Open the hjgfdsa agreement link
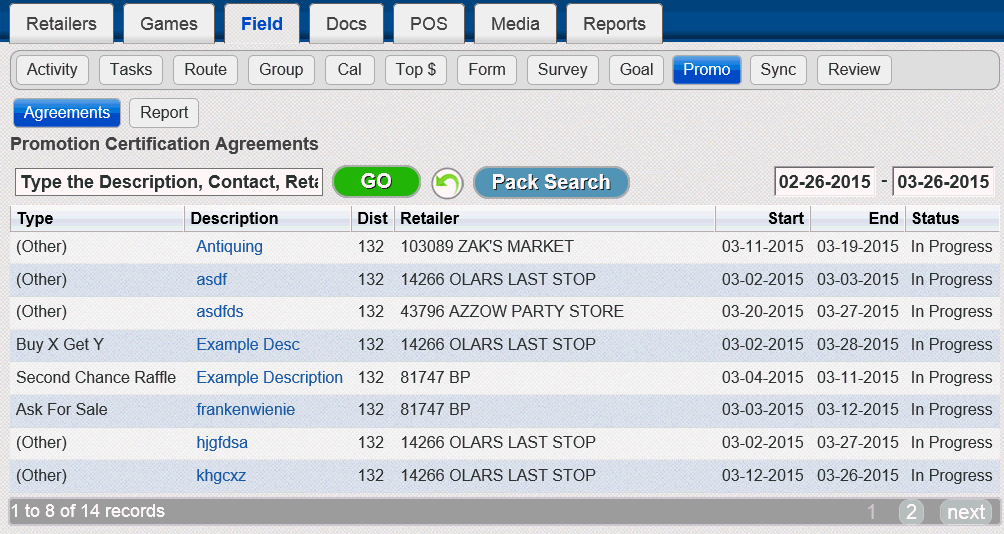The width and height of the screenshot is (1004, 534). [222, 443]
